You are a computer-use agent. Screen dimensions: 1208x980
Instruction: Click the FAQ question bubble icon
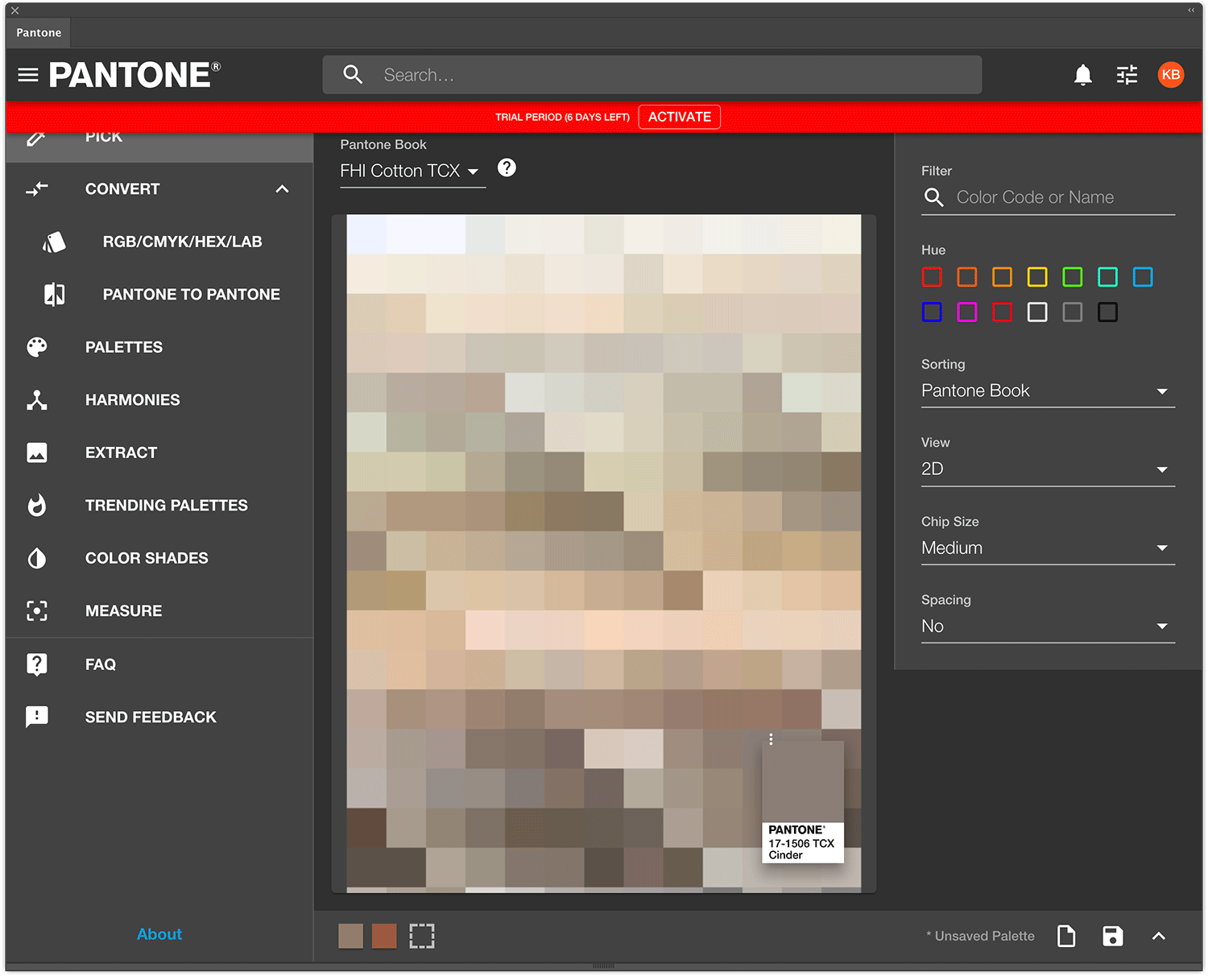click(37, 664)
